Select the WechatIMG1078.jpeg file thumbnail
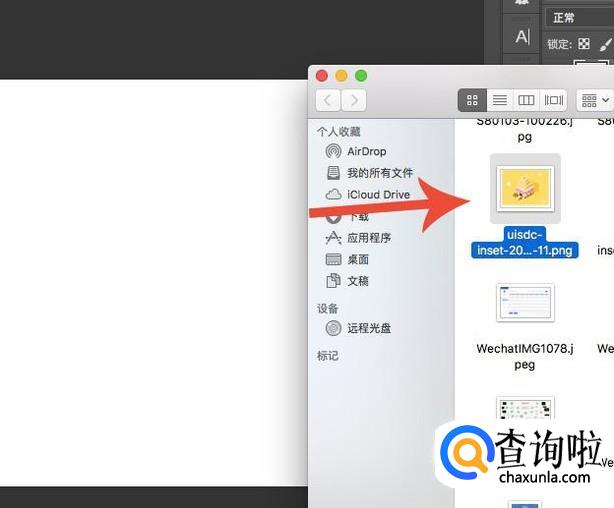 click(525, 303)
